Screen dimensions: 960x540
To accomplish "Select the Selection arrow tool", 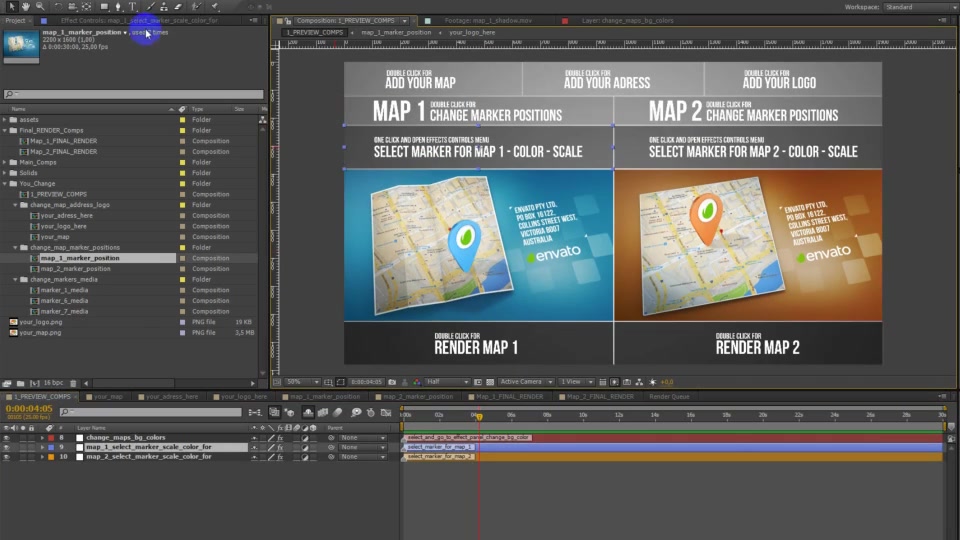I will pos(12,6).
